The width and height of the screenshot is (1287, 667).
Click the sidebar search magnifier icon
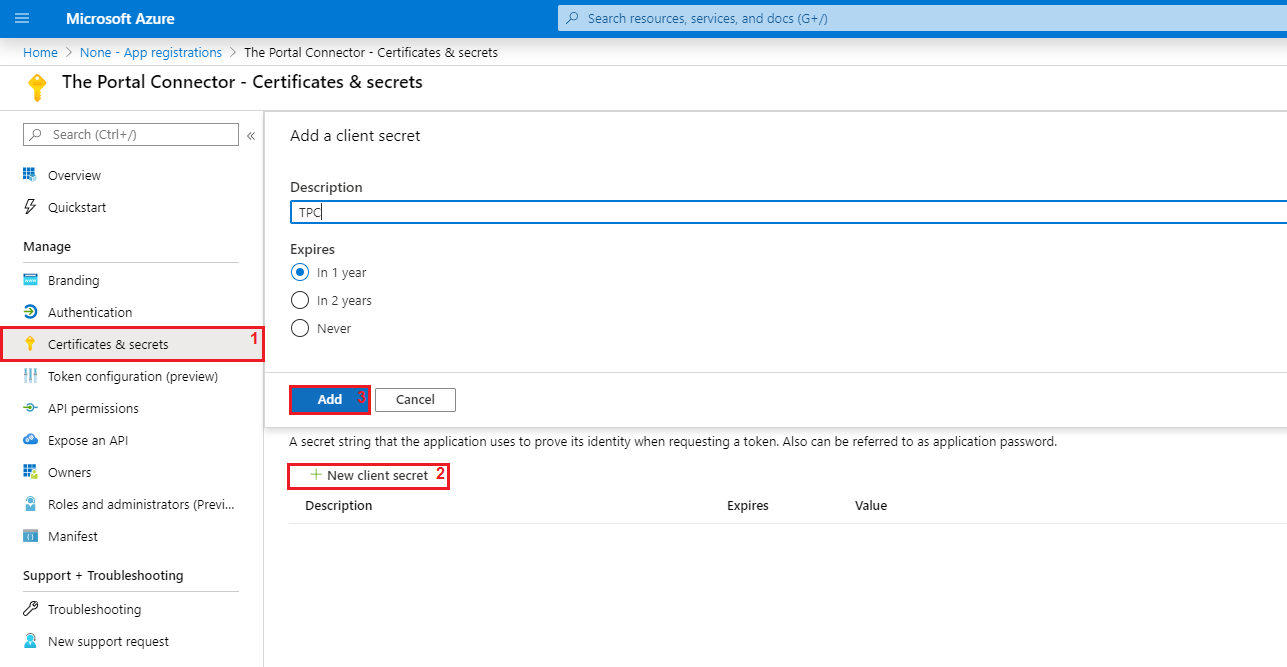point(38,134)
